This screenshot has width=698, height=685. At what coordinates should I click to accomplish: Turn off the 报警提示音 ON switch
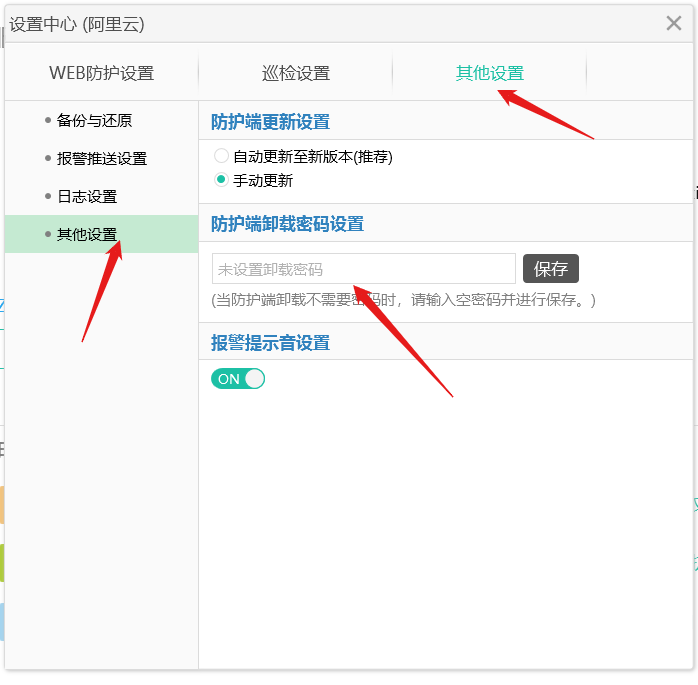pos(238,379)
